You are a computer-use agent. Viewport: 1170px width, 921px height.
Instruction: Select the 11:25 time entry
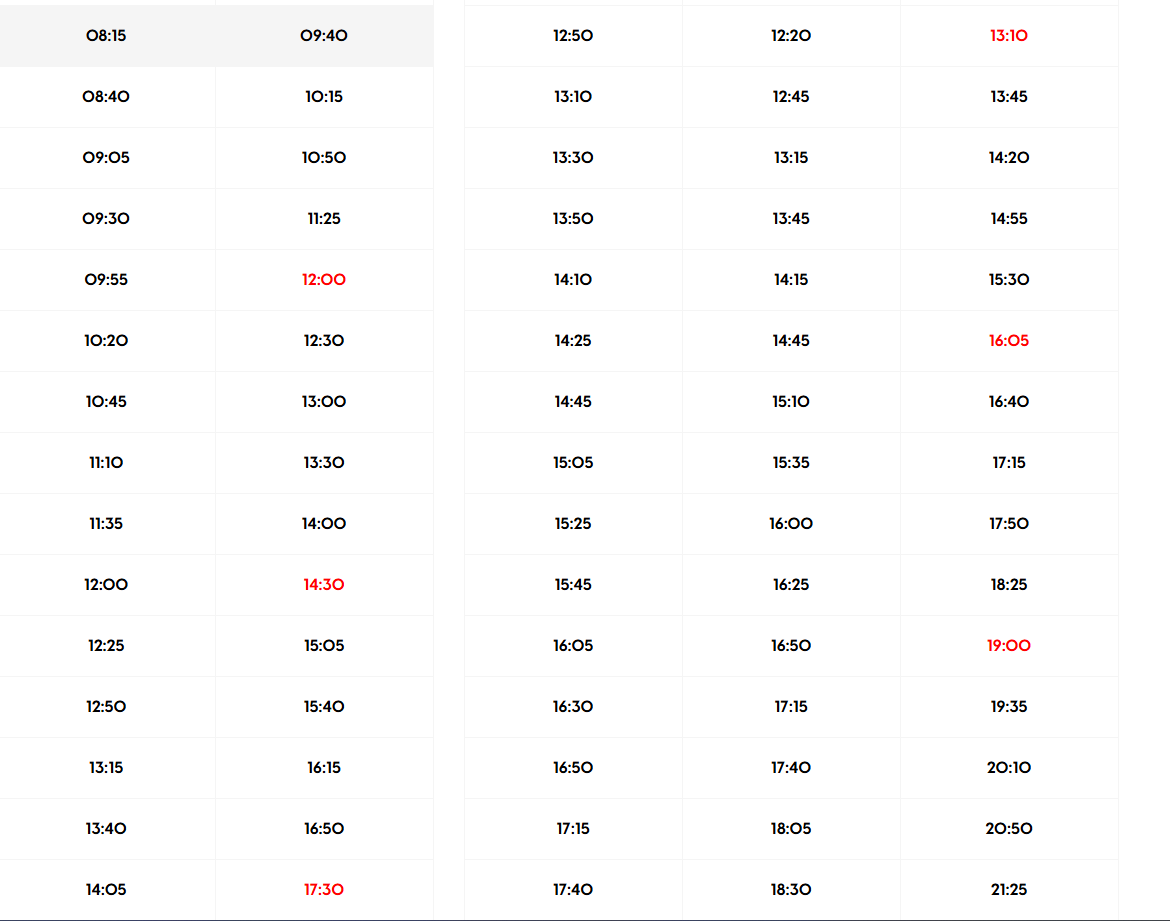pyautogui.click(x=324, y=219)
